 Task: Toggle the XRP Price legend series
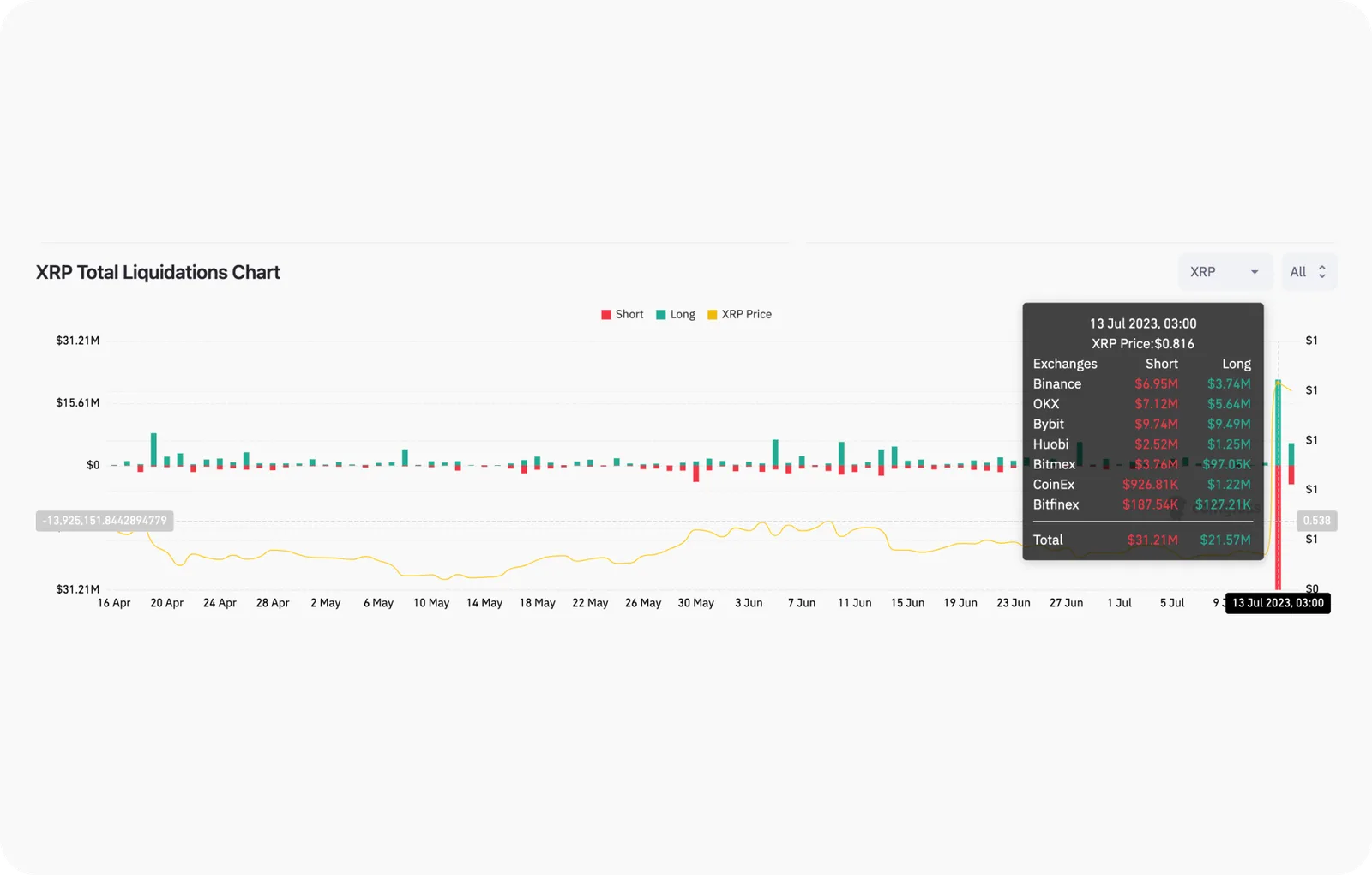[739, 314]
